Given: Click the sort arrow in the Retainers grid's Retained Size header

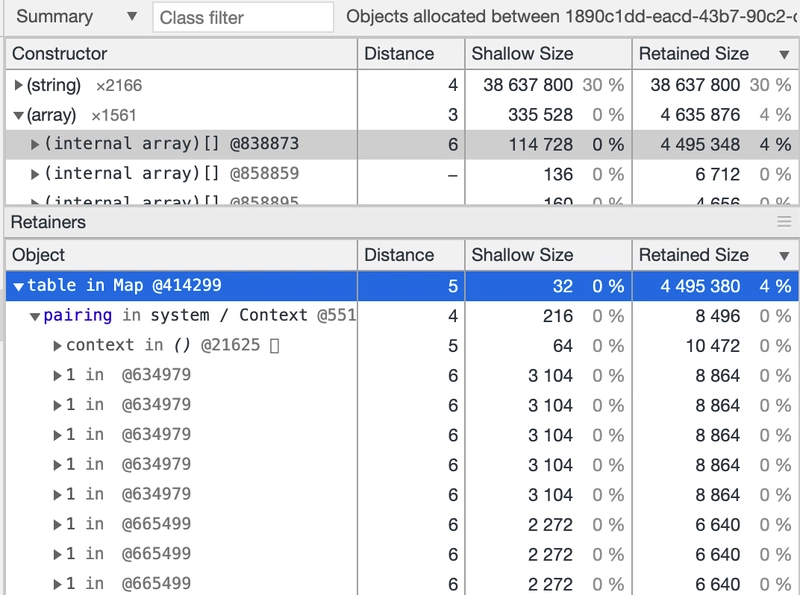Looking at the screenshot, I should point(784,256).
